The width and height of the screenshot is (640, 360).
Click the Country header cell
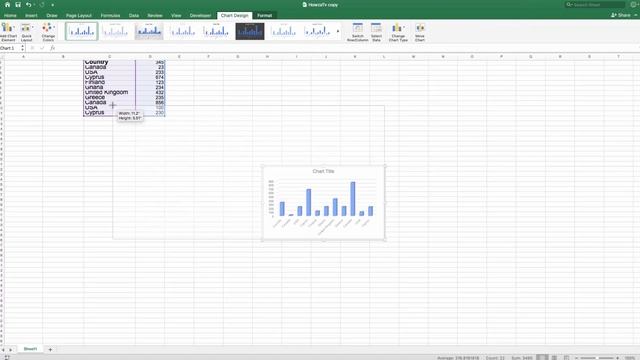pyautogui.click(x=109, y=62)
